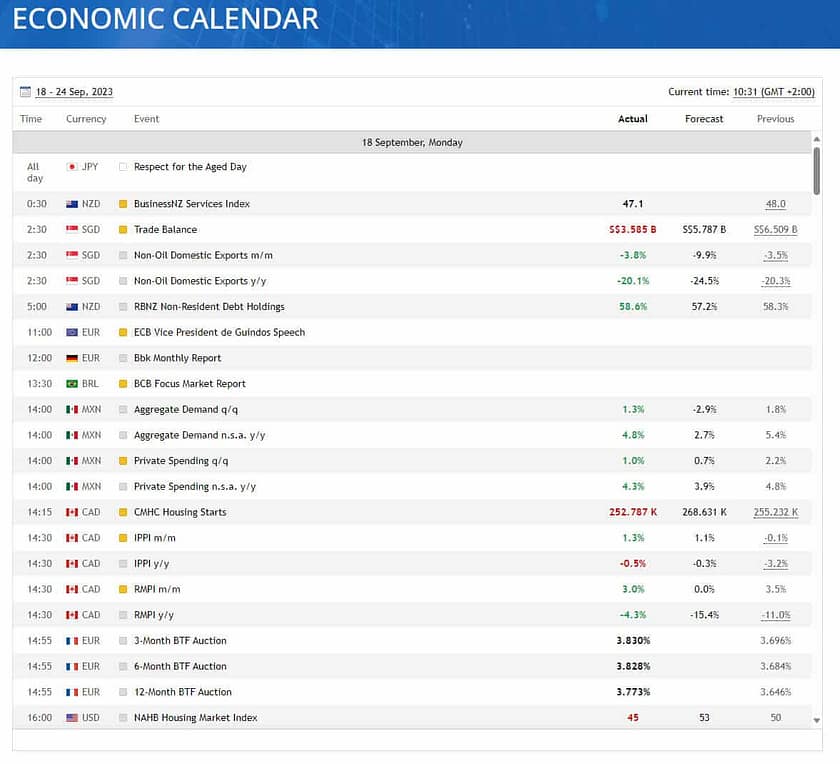
Task: Click the scroll down arrow of the calendar list
Action: tap(817, 720)
